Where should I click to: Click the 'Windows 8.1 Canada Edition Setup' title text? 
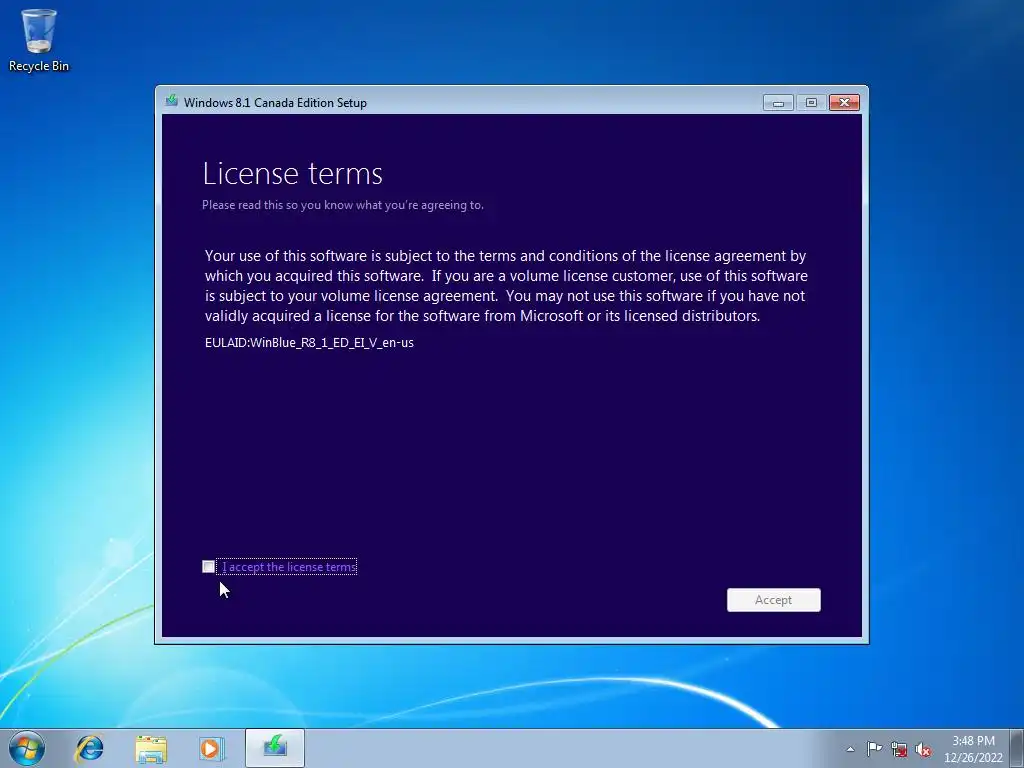pyautogui.click(x=275, y=103)
